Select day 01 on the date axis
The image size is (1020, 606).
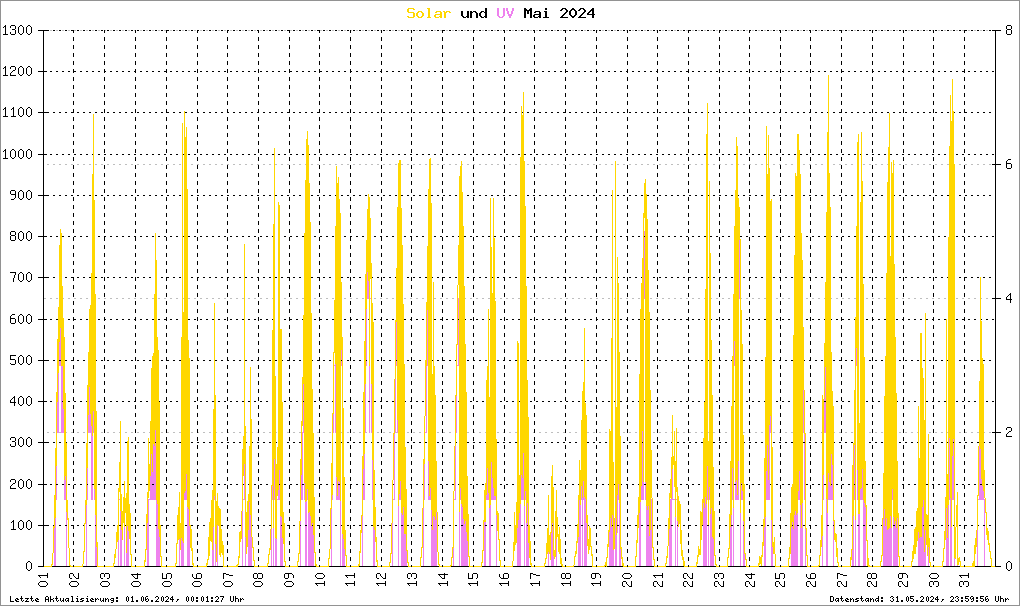(x=44, y=581)
